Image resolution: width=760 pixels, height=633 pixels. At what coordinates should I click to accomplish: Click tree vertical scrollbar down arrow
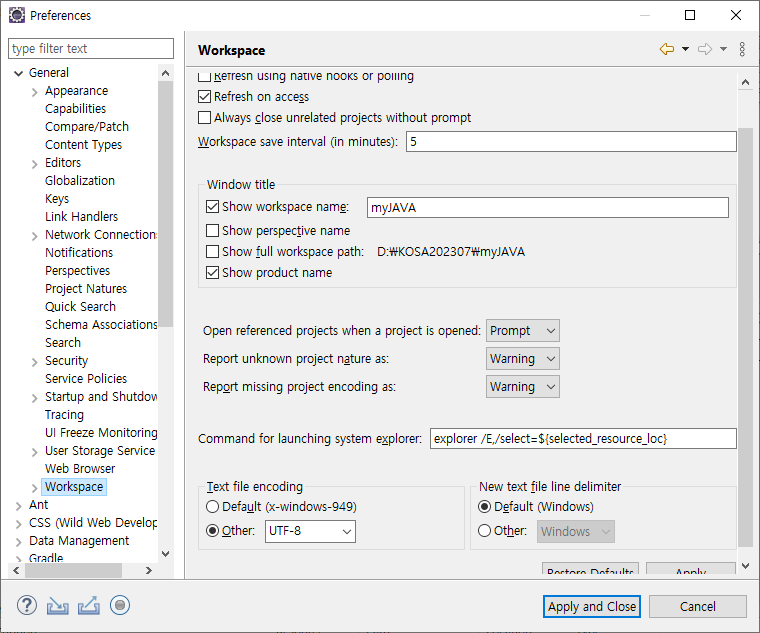(x=165, y=554)
